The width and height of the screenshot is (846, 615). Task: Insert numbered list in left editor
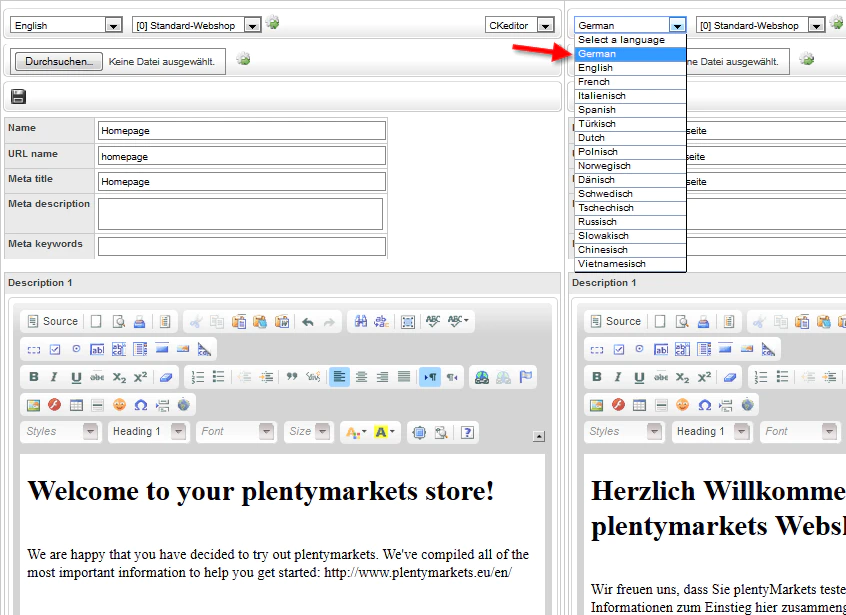[x=198, y=377]
